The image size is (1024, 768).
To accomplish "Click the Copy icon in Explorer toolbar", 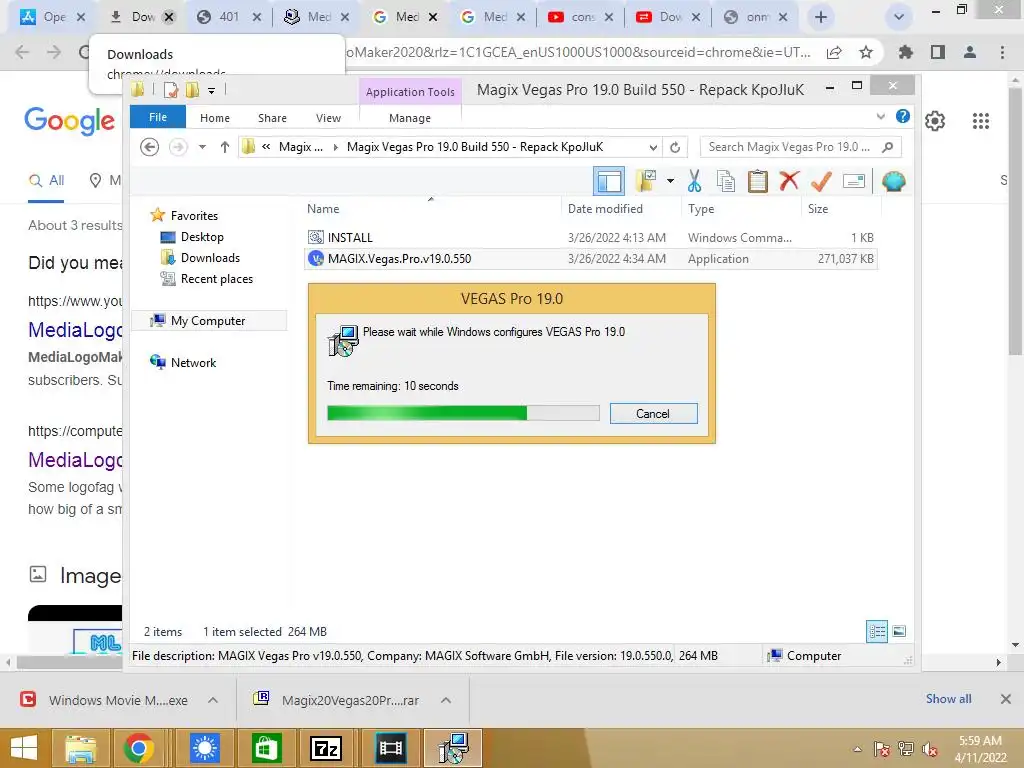I will point(726,182).
